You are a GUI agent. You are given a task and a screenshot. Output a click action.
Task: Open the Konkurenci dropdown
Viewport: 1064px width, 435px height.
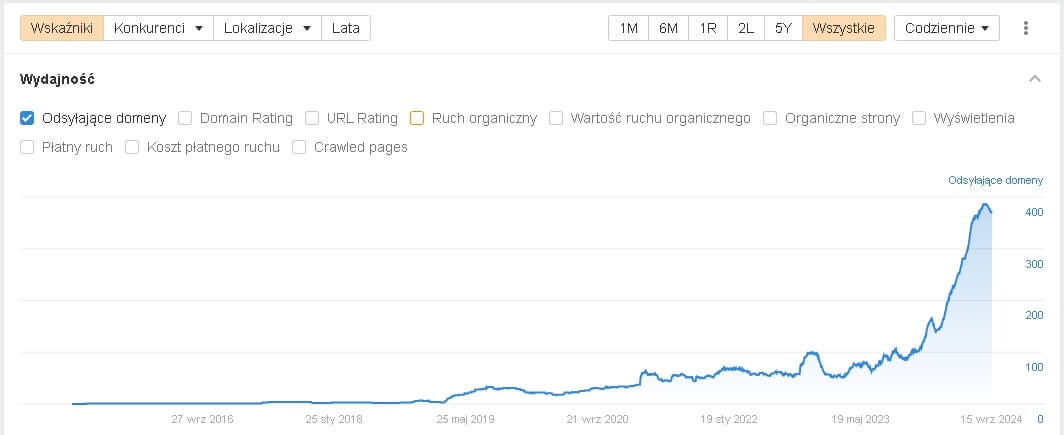tap(158, 28)
